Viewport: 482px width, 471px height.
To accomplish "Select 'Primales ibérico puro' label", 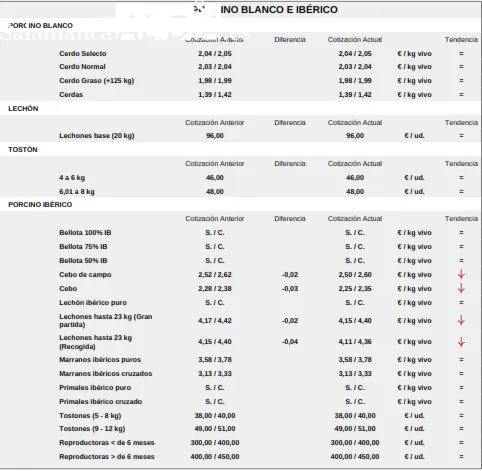I will point(95,388).
